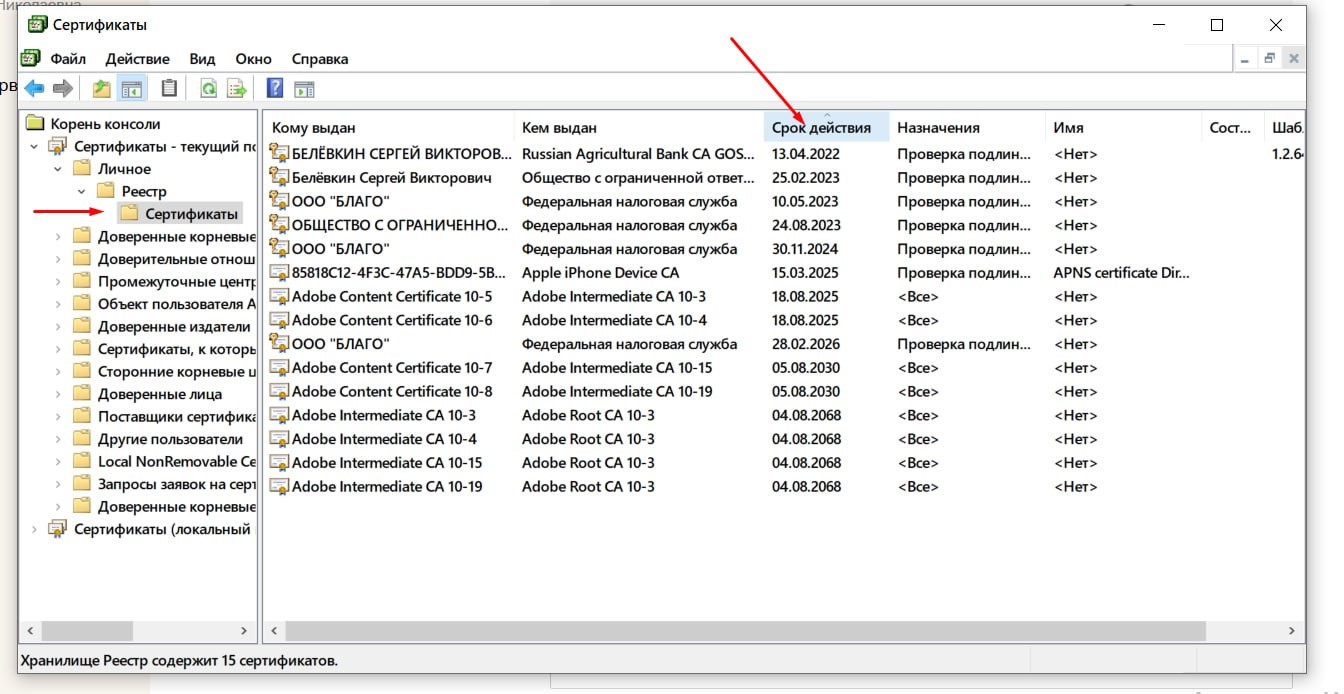Image resolution: width=1344 pixels, height=694 pixels.
Task: Click the Forward arrow toolbar icon
Action: pyautogui.click(x=63, y=89)
